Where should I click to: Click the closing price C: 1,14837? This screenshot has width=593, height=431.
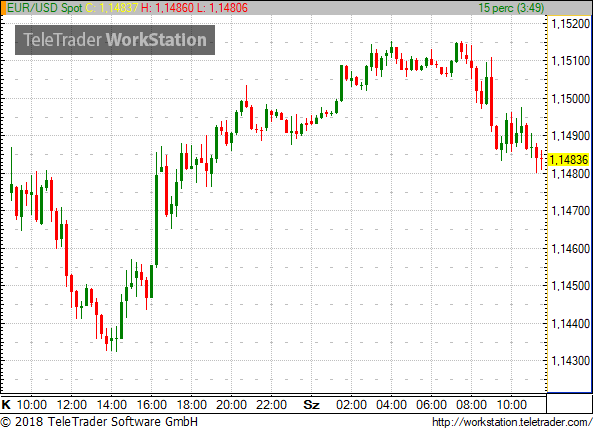click(112, 8)
